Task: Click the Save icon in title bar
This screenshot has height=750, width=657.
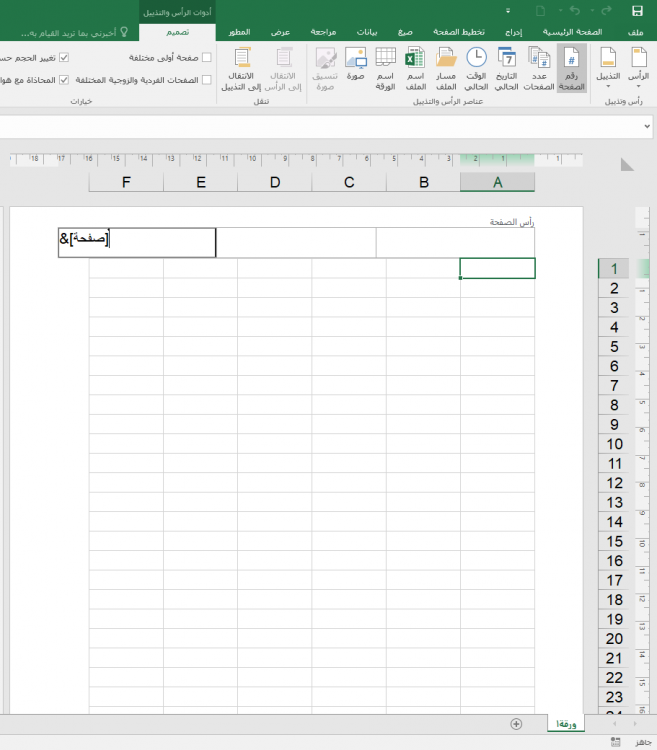Action: [637, 11]
